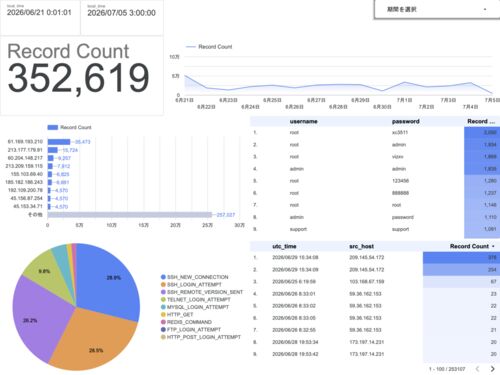The width and height of the screenshot is (500, 375).
Task: Sort by Record Count column arrow
Action: point(493,246)
